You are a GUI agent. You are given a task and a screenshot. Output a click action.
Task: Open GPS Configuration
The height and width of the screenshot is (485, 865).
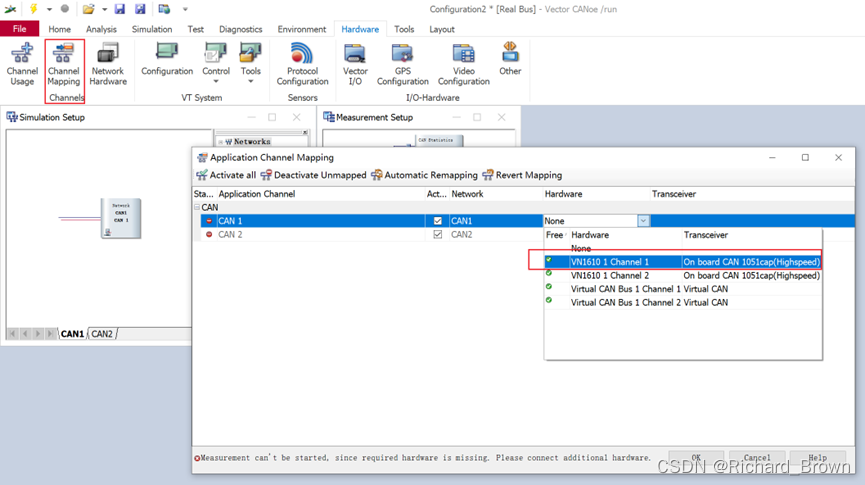(403, 65)
